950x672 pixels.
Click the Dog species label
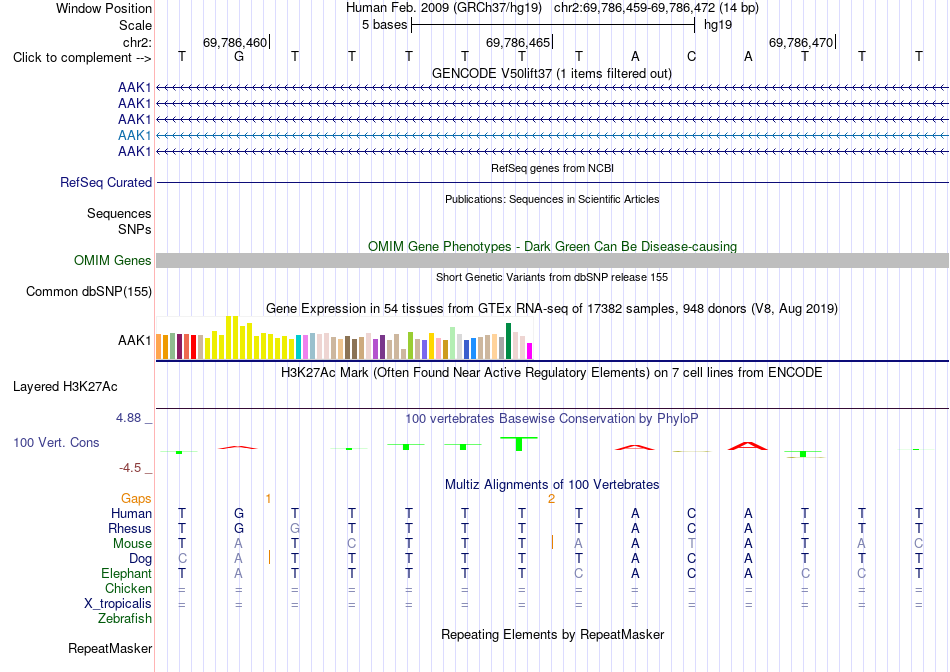tap(140, 559)
